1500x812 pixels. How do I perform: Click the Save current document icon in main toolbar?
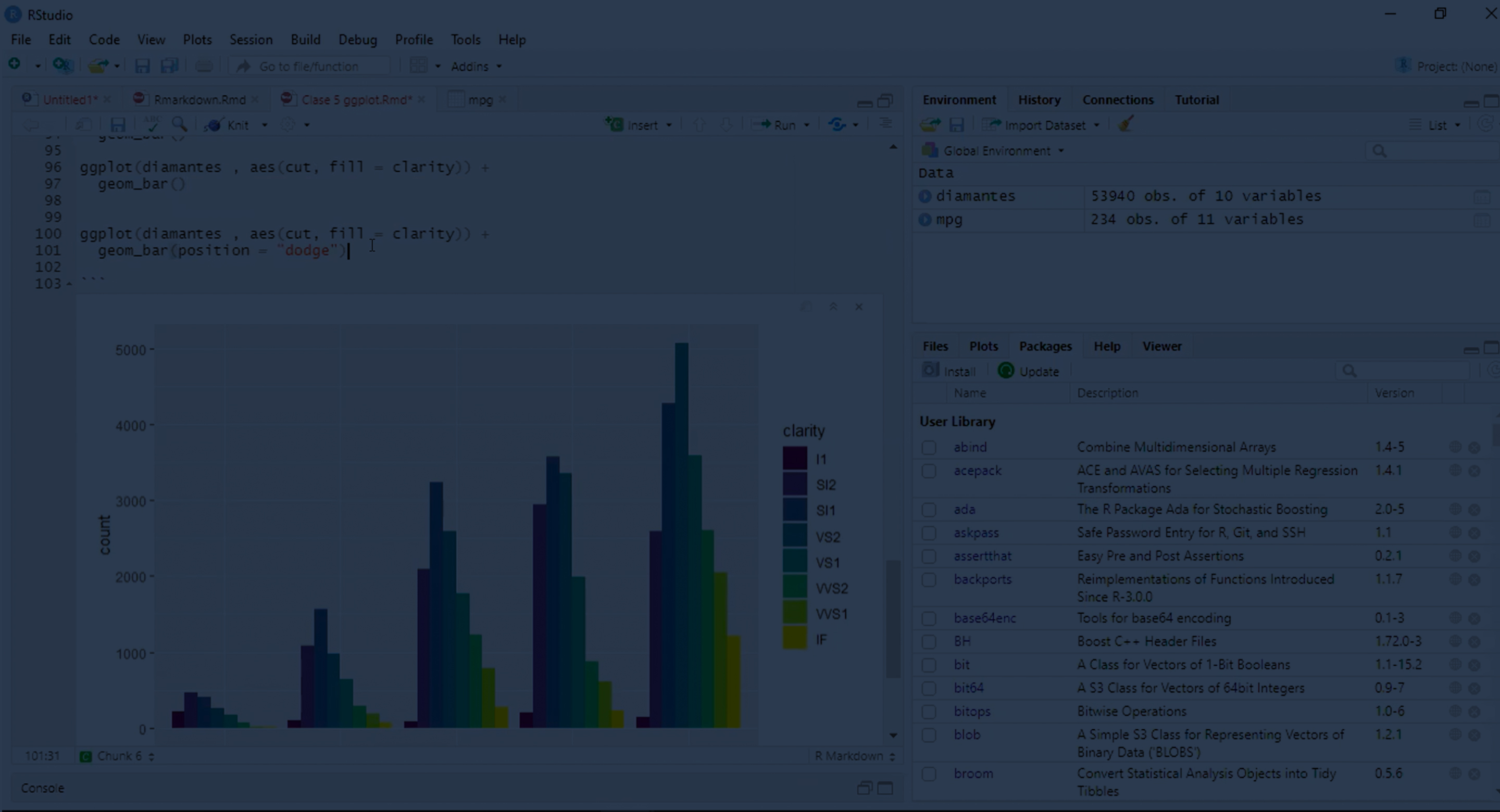click(142, 66)
